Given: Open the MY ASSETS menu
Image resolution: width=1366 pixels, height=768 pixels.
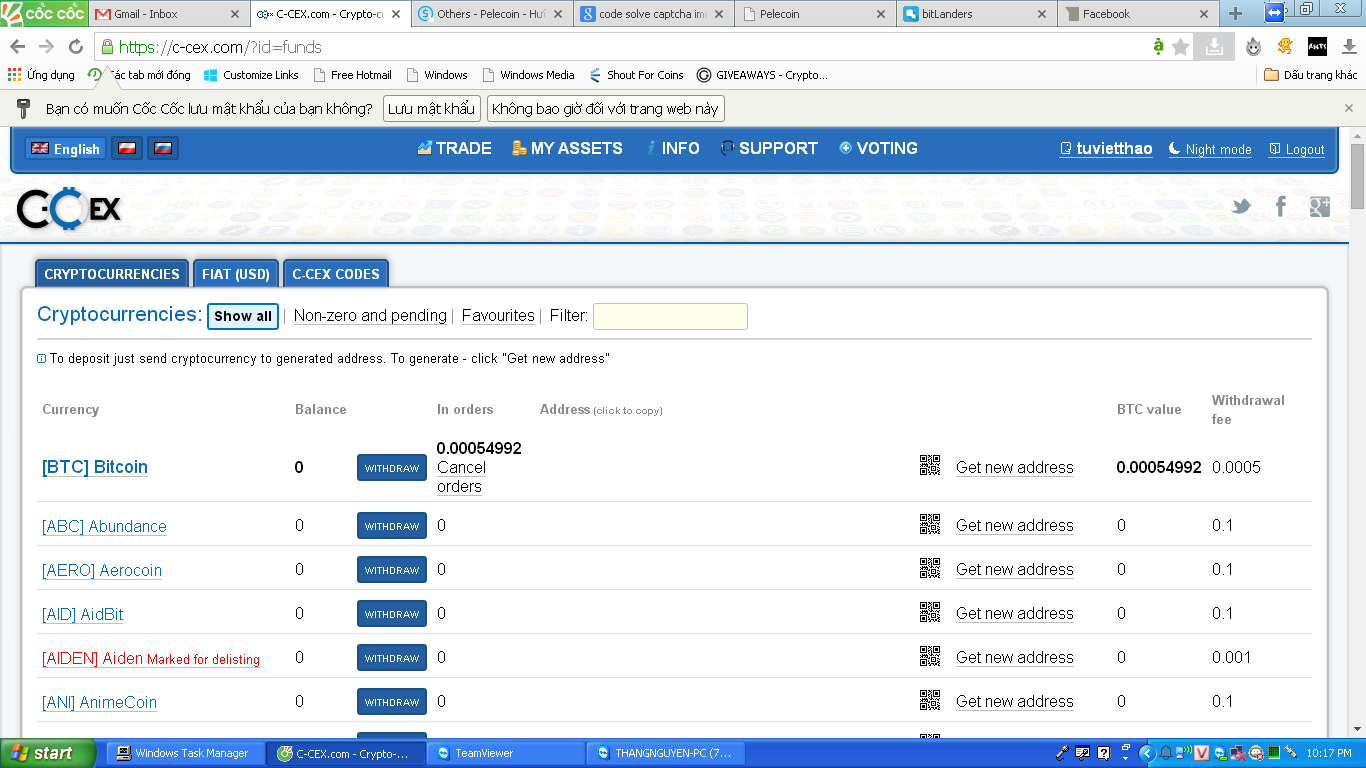Looking at the screenshot, I should tap(567, 148).
